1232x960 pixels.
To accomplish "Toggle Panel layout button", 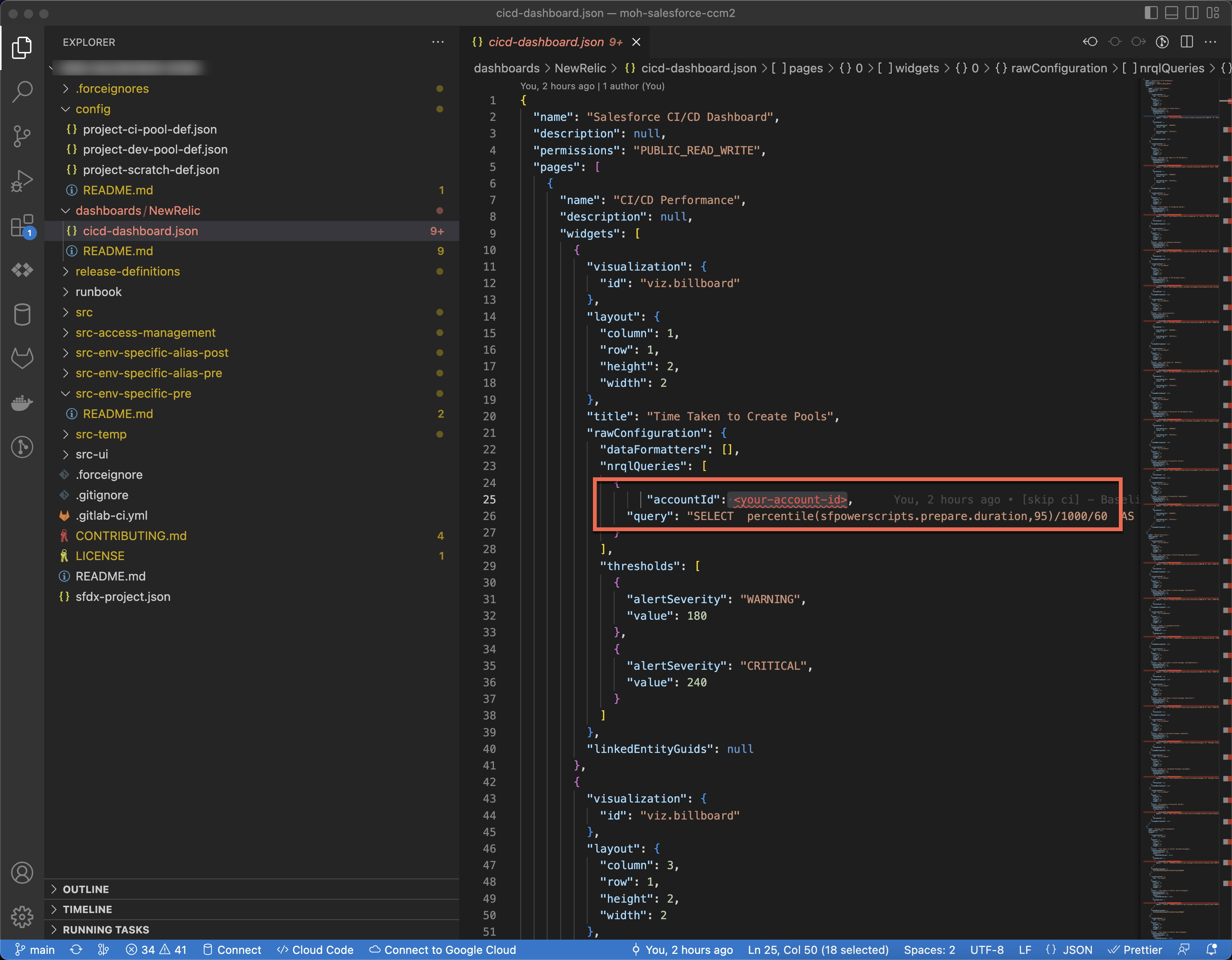I will tap(1172, 12).
